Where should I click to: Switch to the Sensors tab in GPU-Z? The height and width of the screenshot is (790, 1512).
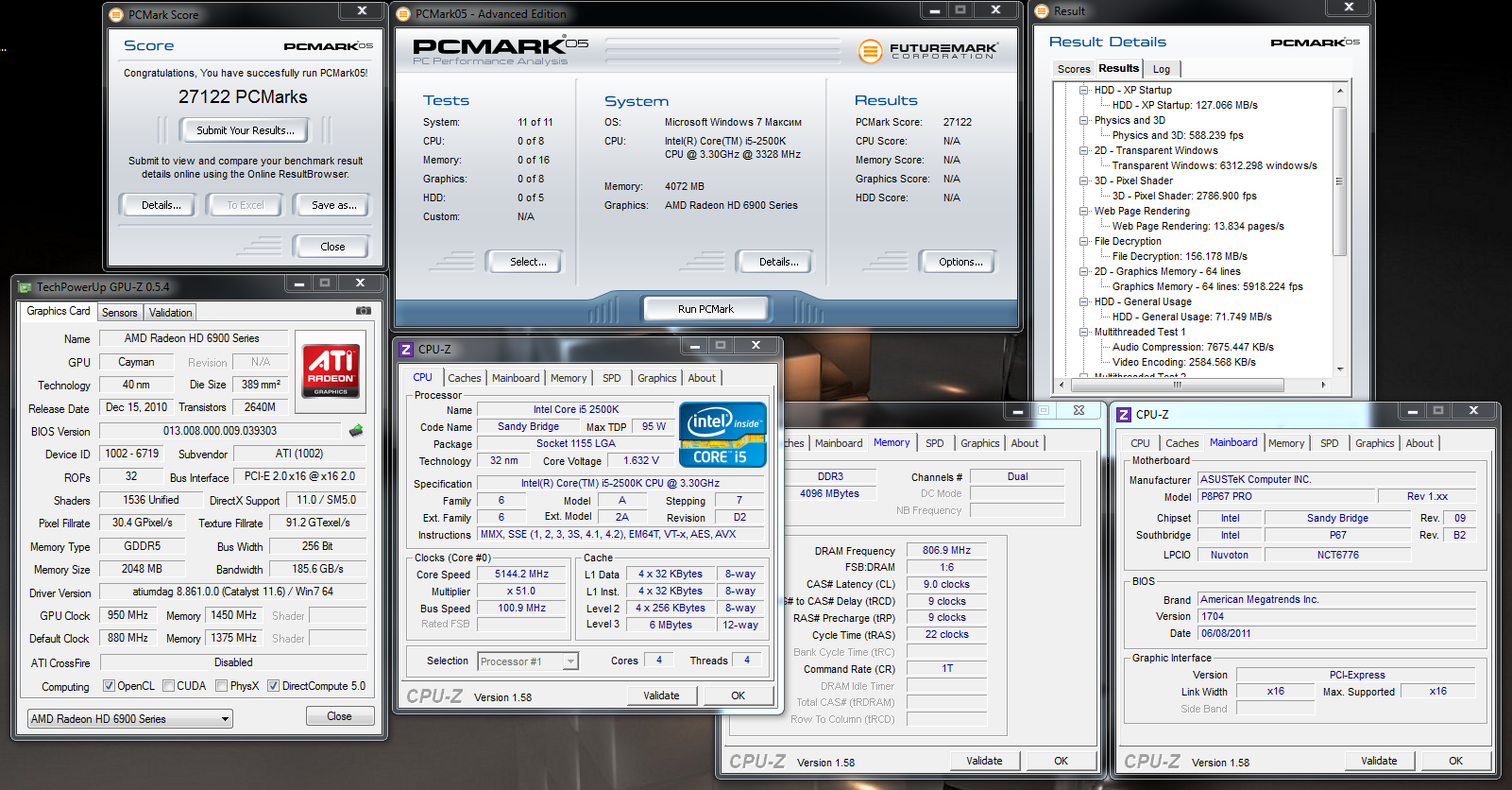pyautogui.click(x=120, y=313)
